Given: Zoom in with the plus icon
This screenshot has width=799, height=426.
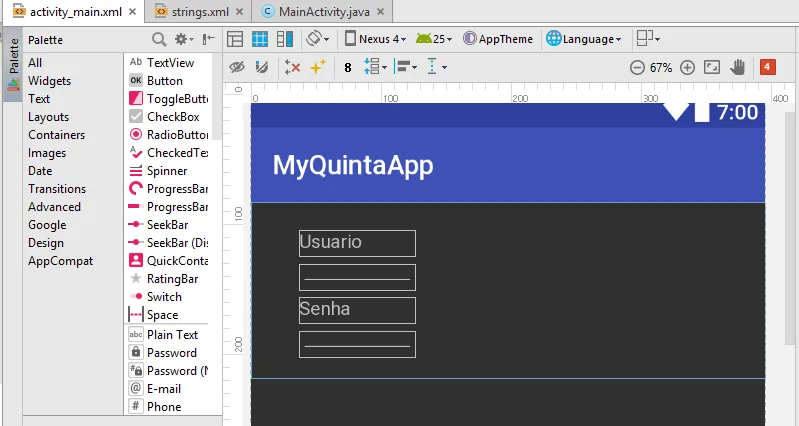Looking at the screenshot, I should click(x=687, y=68).
